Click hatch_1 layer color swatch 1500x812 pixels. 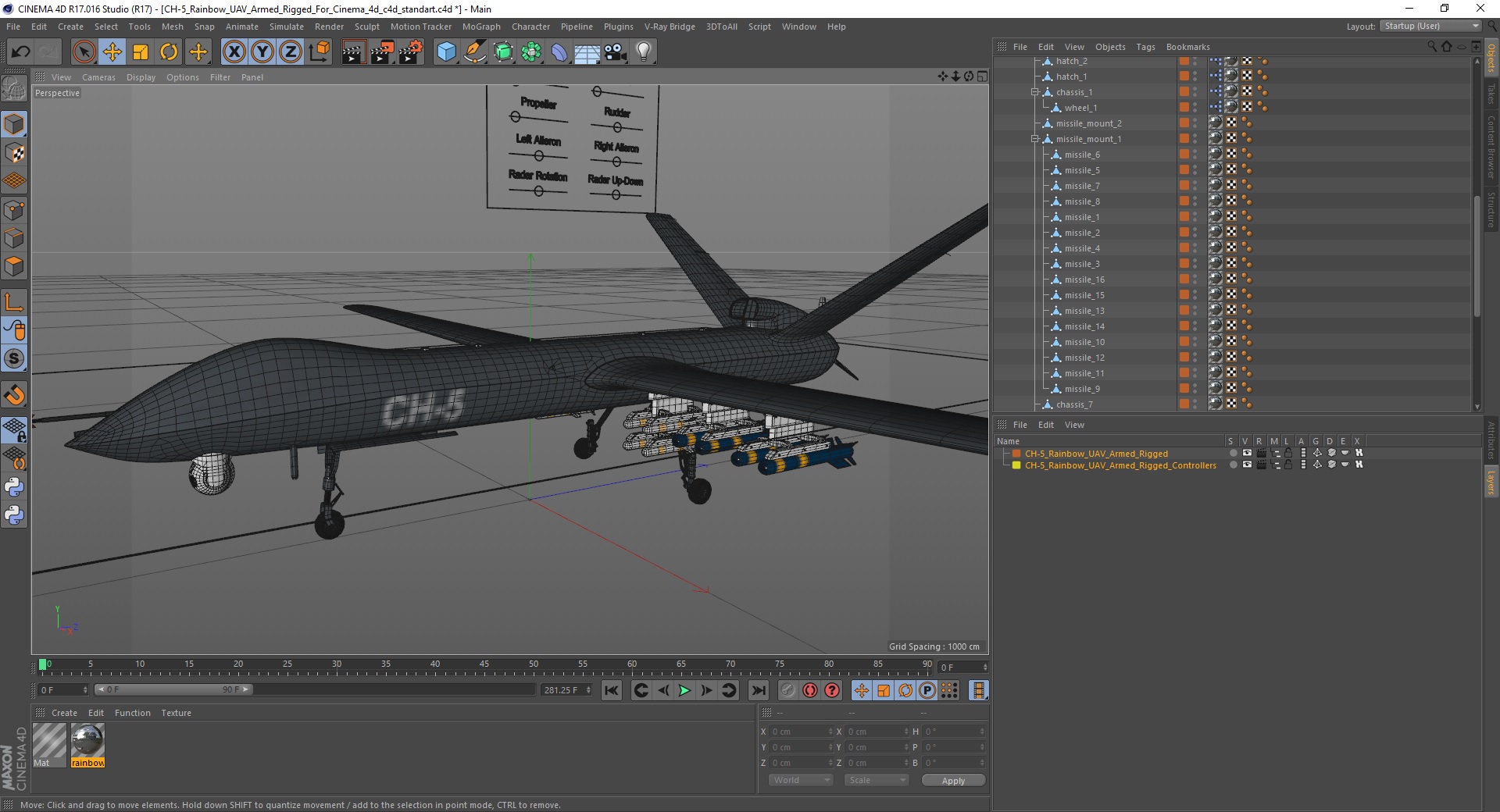pos(1184,77)
